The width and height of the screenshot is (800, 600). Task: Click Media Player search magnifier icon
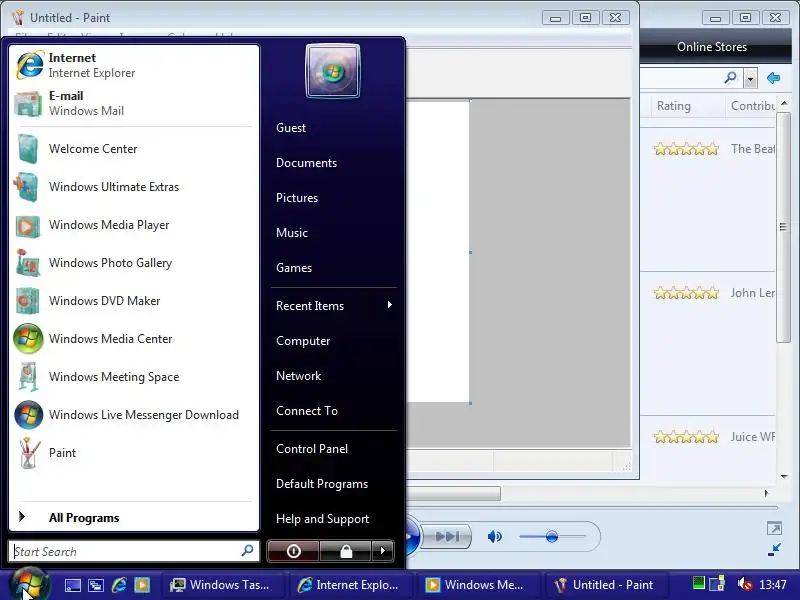click(730, 78)
